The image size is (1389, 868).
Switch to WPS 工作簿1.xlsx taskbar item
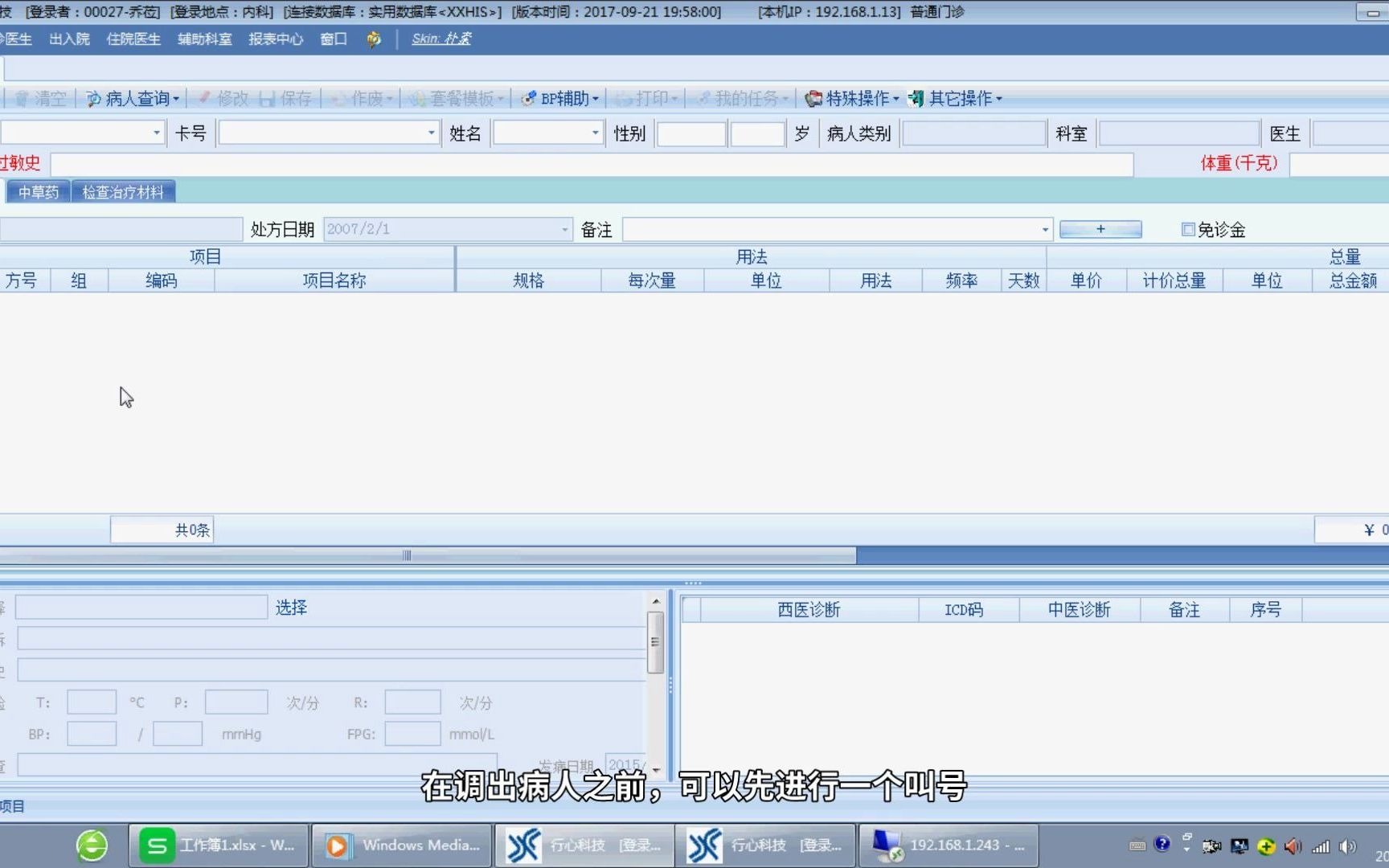coord(219,845)
